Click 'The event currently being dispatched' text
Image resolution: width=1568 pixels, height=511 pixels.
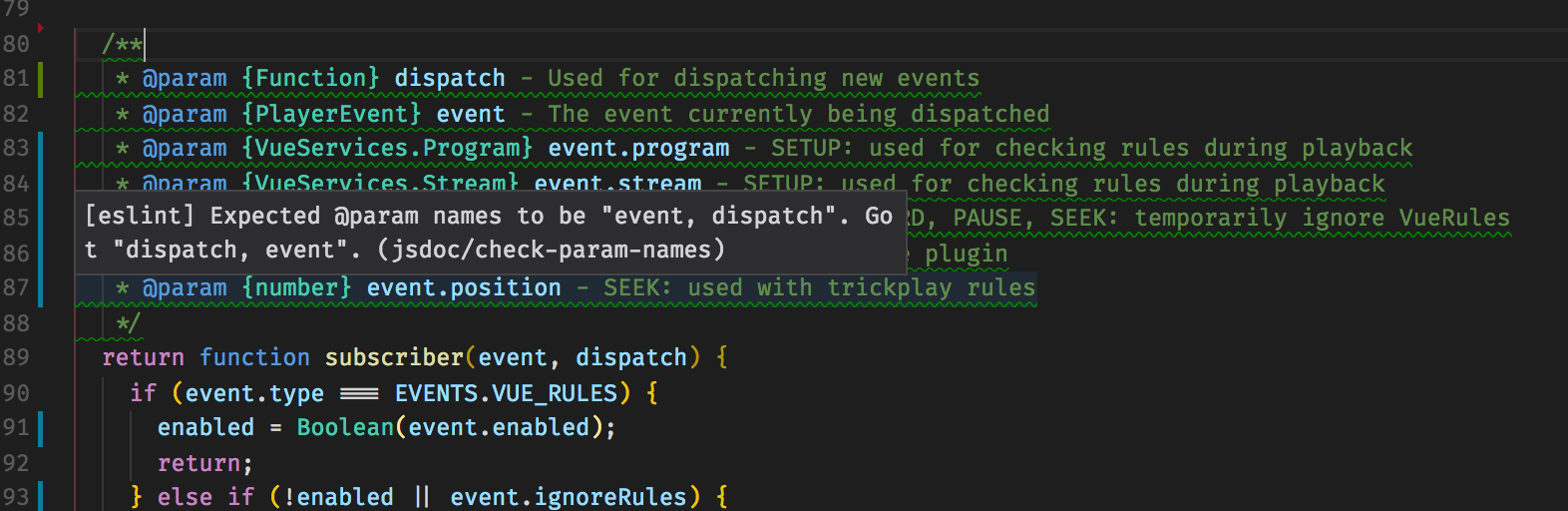click(x=799, y=114)
